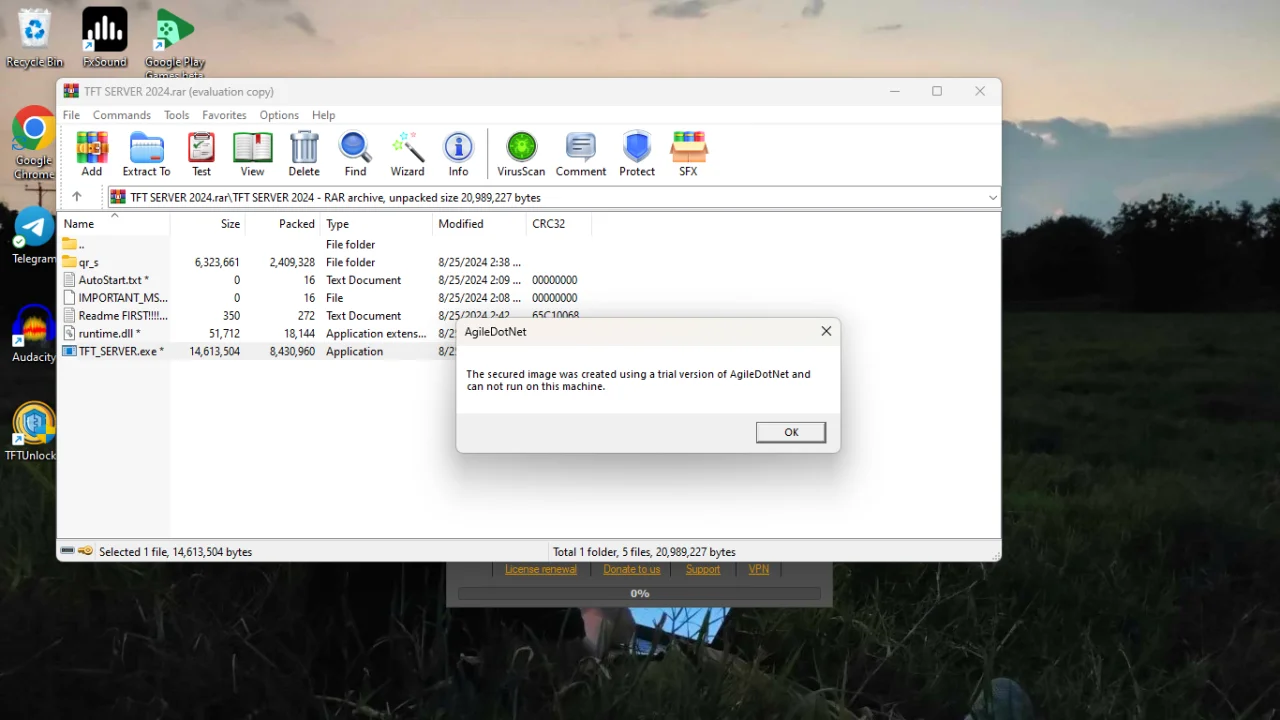Image resolution: width=1280 pixels, height=720 pixels.
Task: Click the Donate to us link
Action: coord(632,569)
